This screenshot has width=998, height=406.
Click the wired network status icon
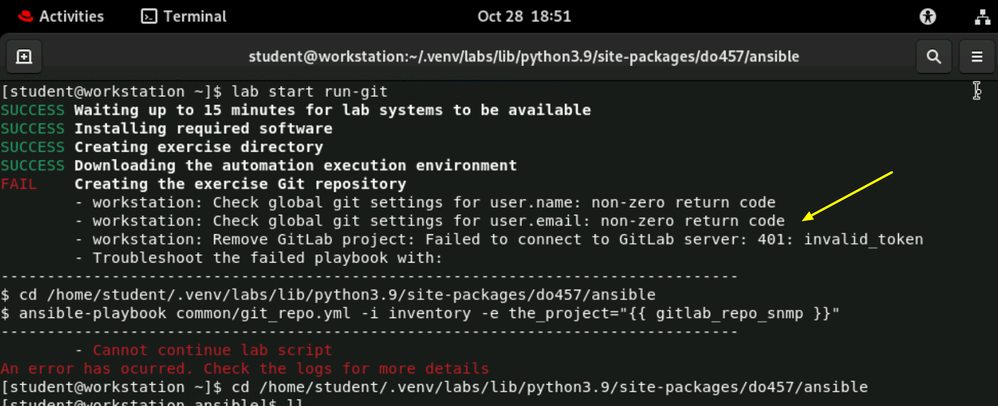click(x=980, y=16)
